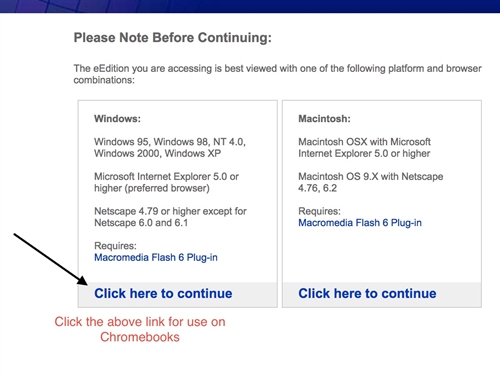Click 'Windows 95, Windows 98, NT 4.0' text

pos(170,142)
